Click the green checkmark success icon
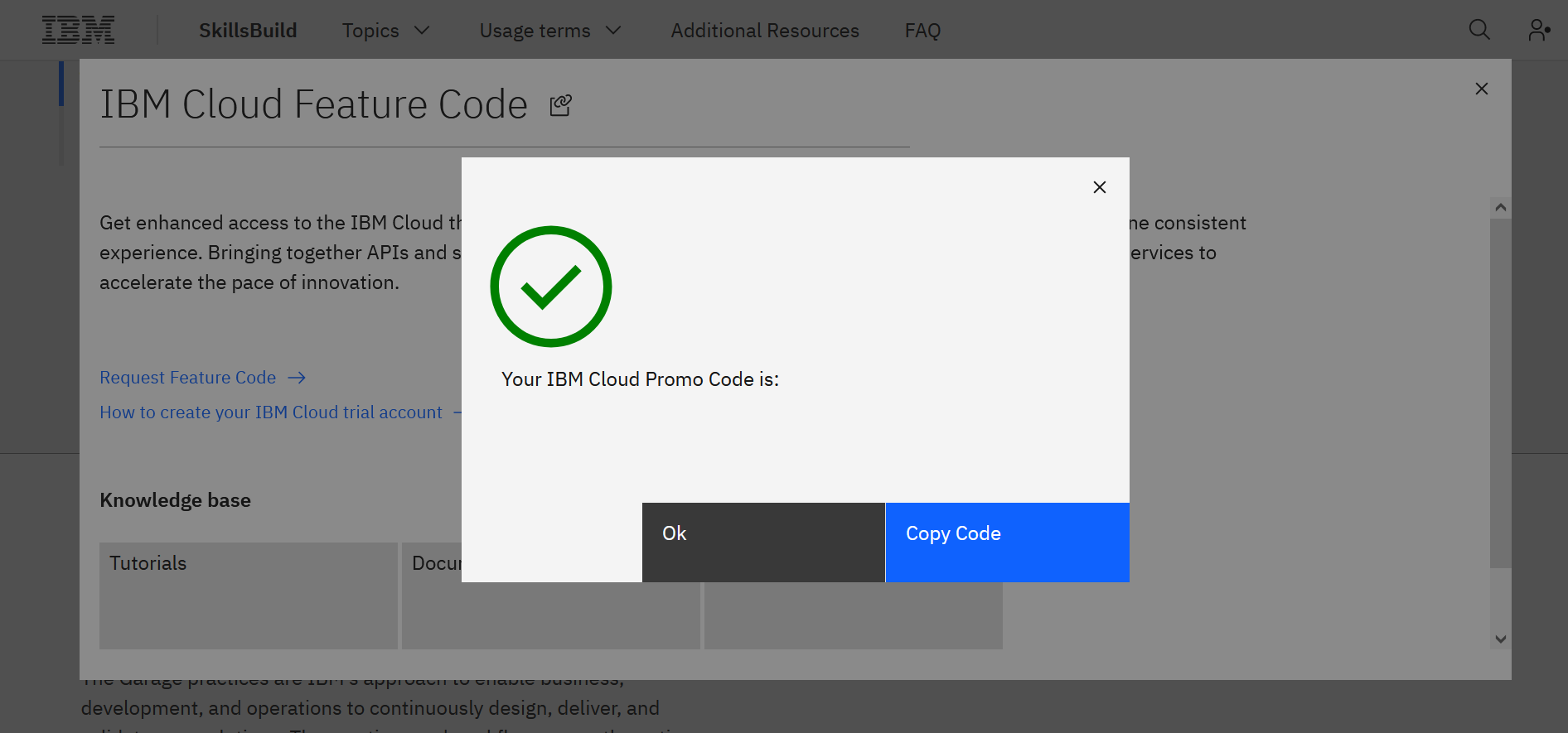The height and width of the screenshot is (733, 1568). tap(551, 287)
